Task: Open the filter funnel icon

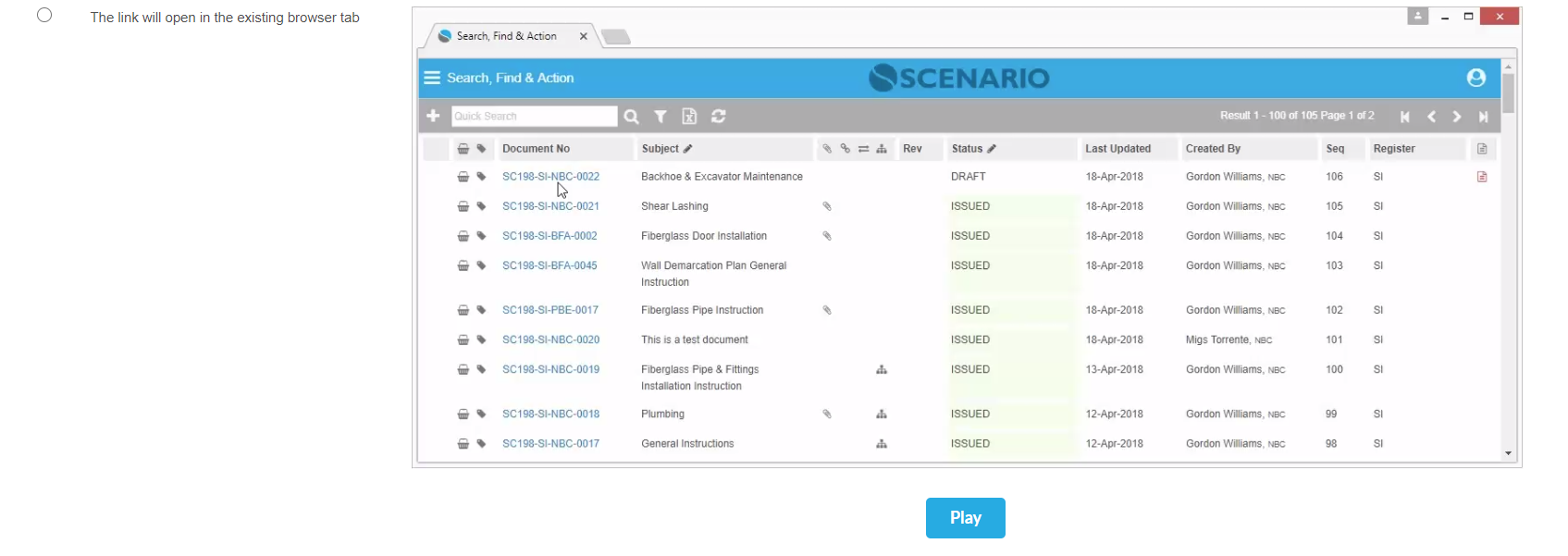Action: click(x=661, y=117)
